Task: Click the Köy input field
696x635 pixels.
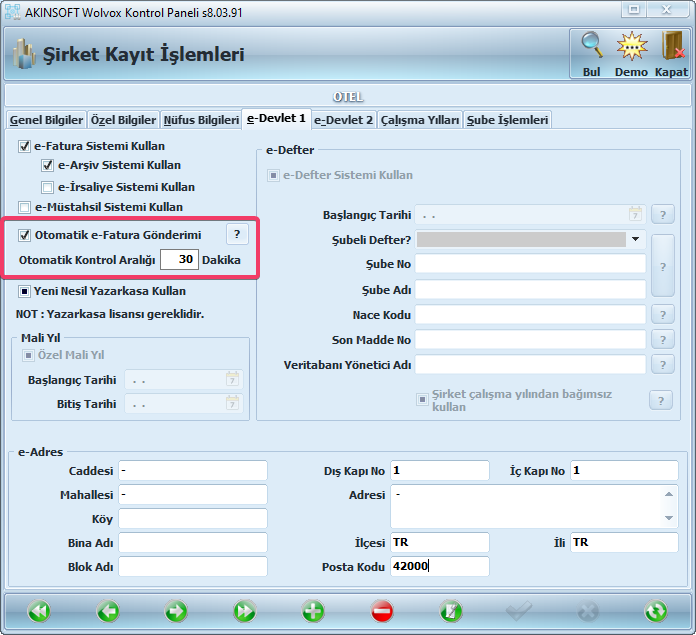Action: (x=193, y=518)
